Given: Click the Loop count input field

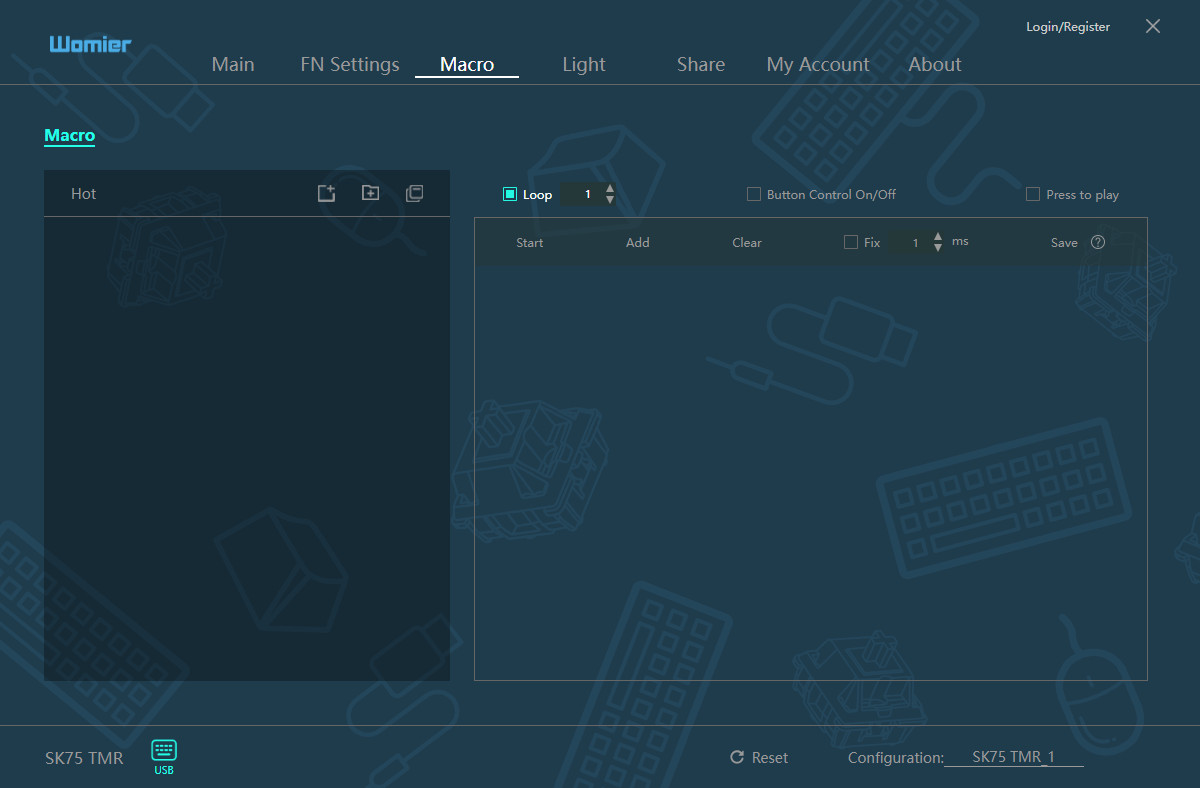Looking at the screenshot, I should 587,194.
